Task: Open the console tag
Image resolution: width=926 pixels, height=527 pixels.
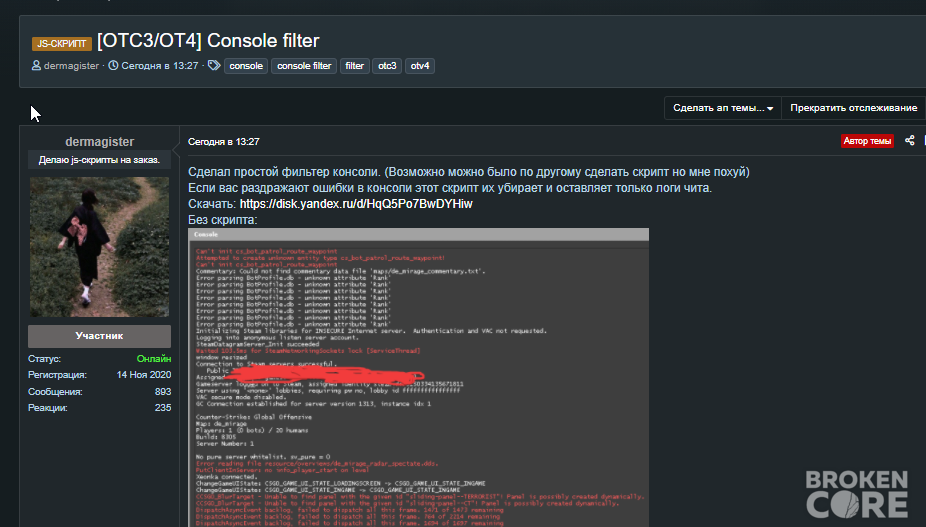Action: (246, 66)
